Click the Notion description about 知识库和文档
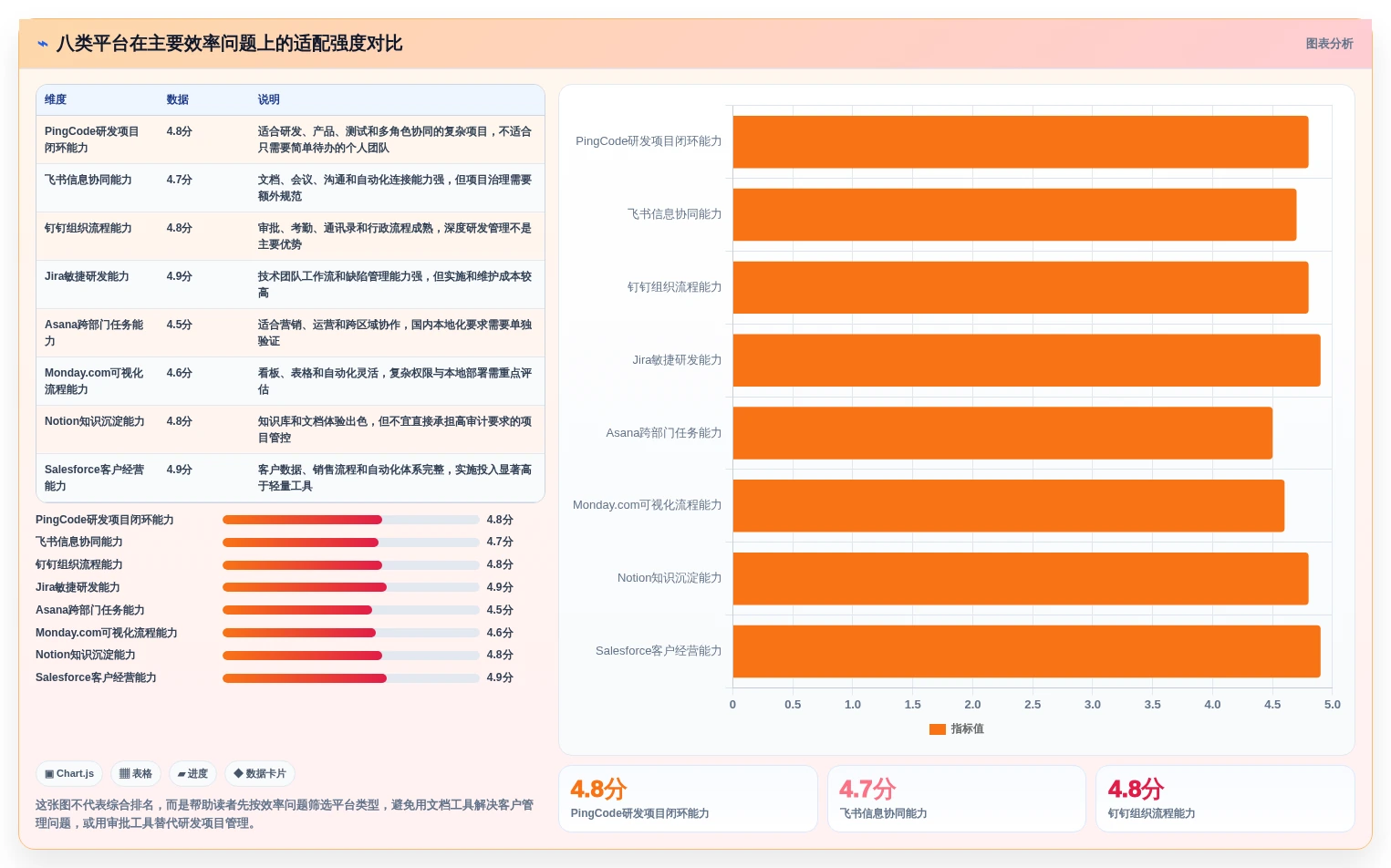 [395, 429]
